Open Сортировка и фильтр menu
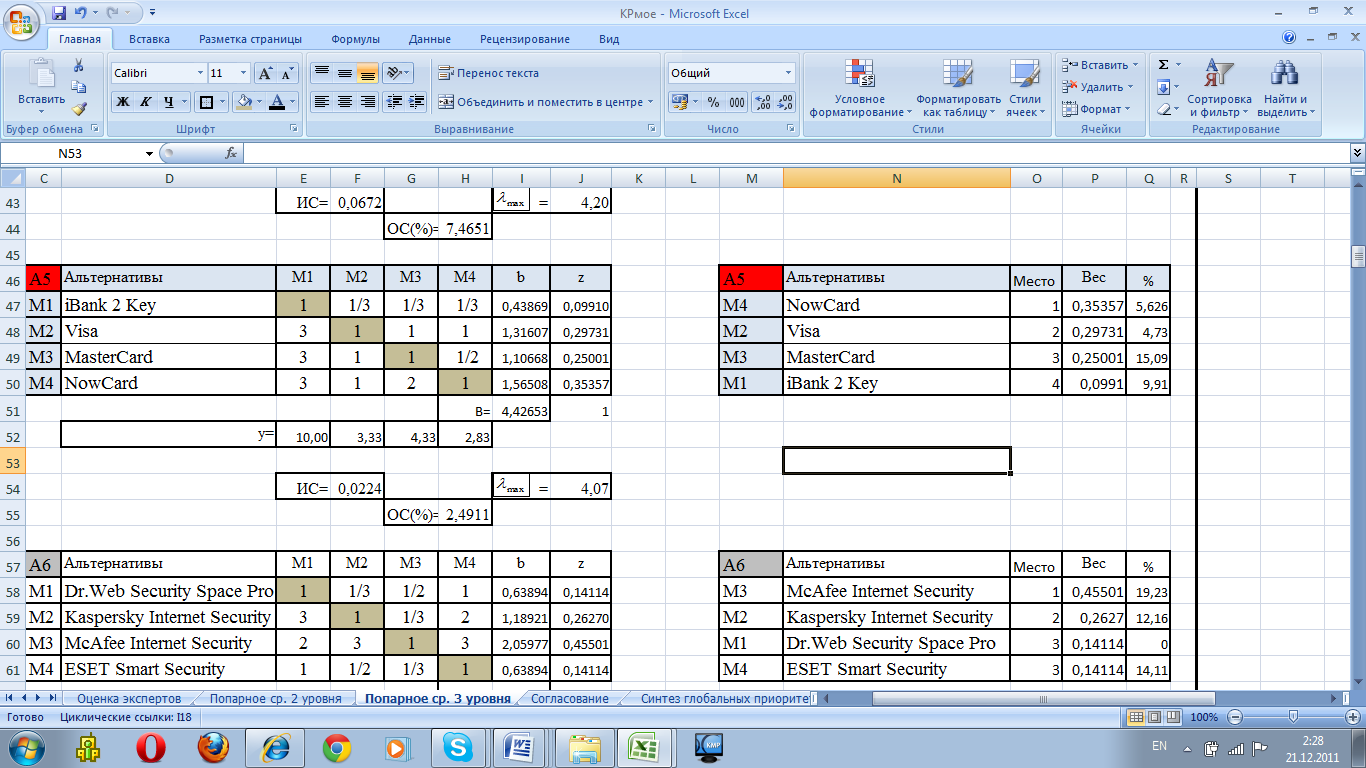The width and height of the screenshot is (1366, 768). click(x=1219, y=88)
